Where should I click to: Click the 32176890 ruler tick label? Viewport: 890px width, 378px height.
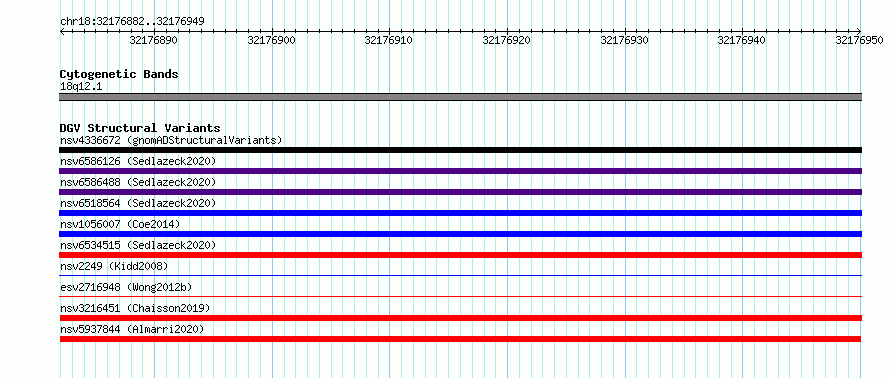coord(153,40)
